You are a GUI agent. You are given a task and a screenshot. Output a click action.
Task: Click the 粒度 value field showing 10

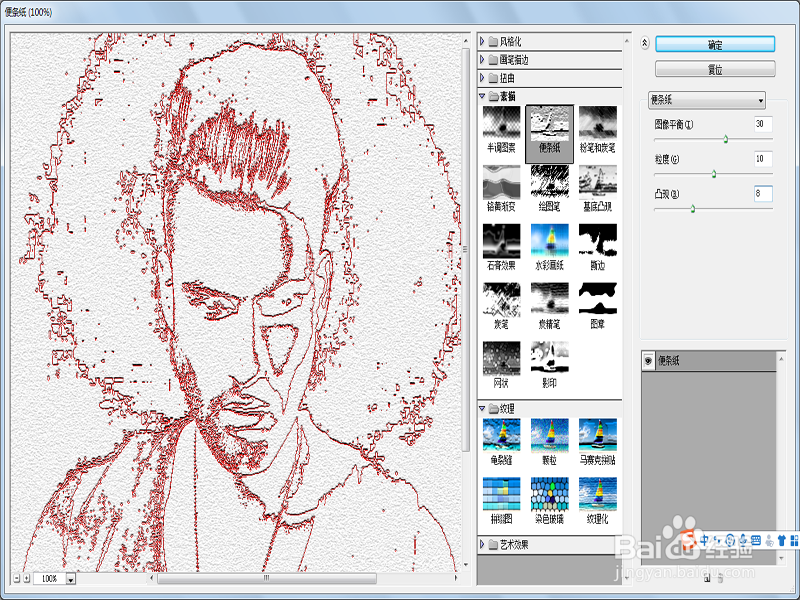pos(763,159)
